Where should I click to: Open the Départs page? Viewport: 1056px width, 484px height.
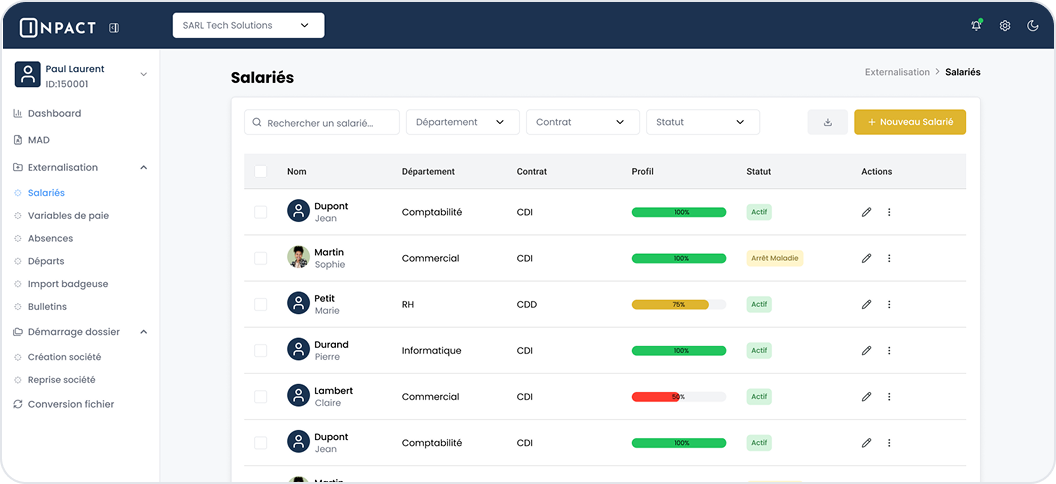point(46,261)
